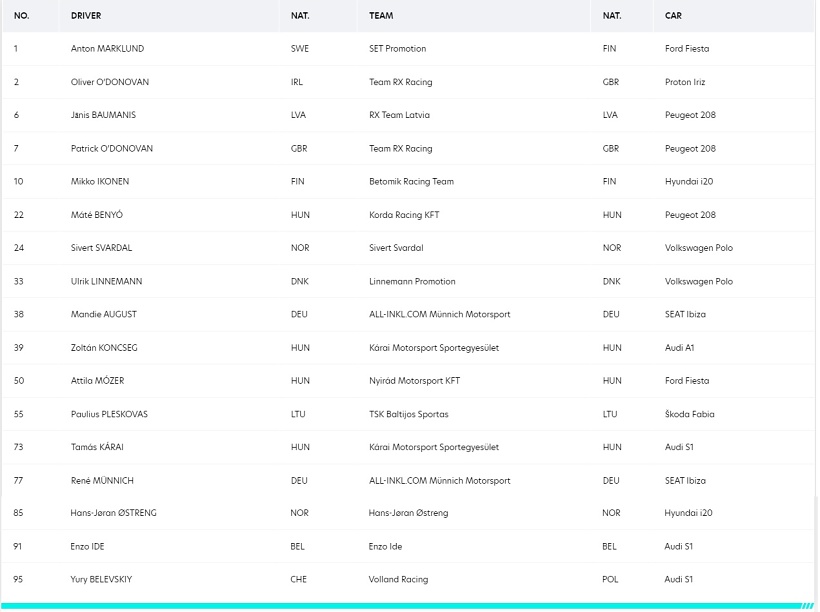
Task: Select driver Oliver O'DONOVAN
Action: [x=110, y=82]
